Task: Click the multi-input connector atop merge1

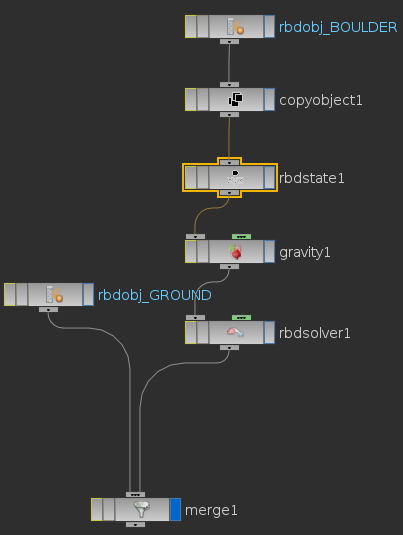Action: tap(135, 494)
